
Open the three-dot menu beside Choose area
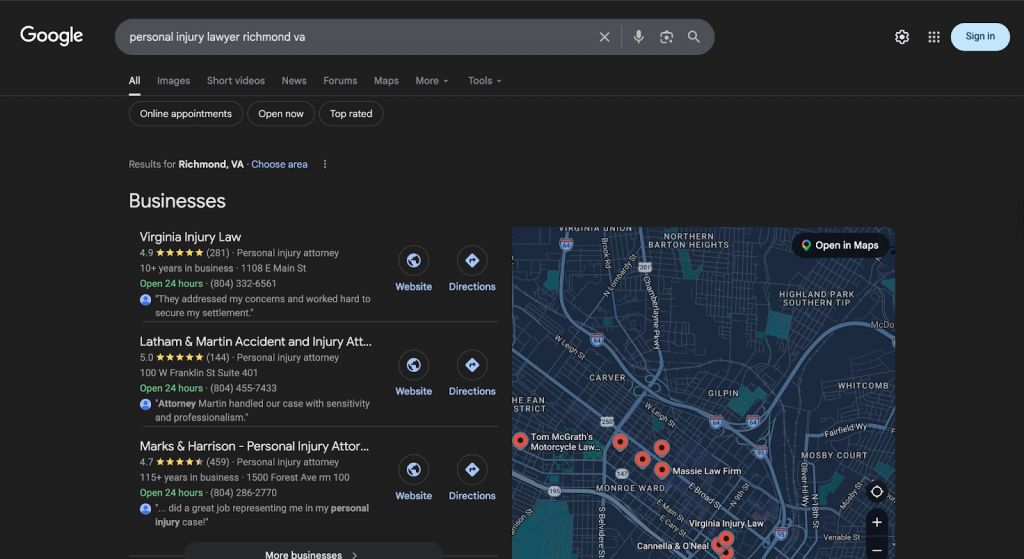tap(325, 165)
